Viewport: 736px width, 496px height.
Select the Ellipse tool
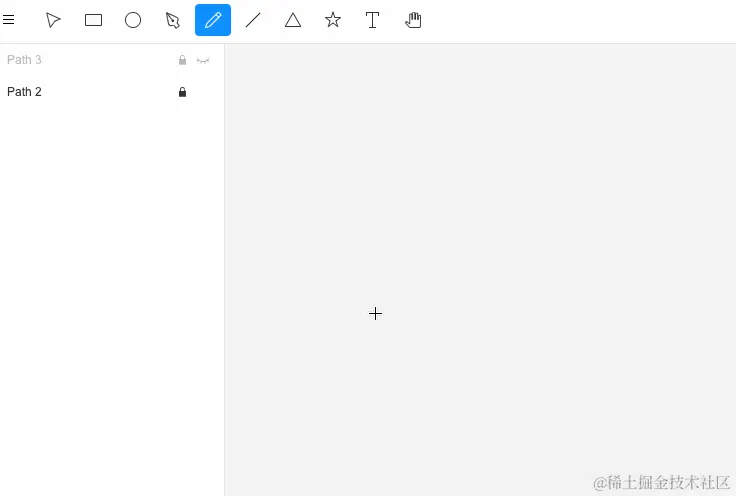coord(133,20)
